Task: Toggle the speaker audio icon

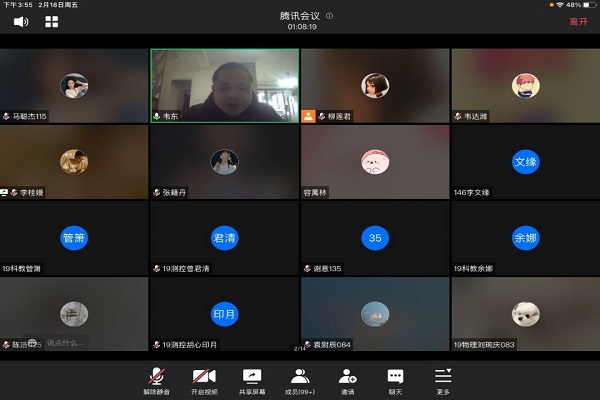Action: pyautogui.click(x=21, y=21)
